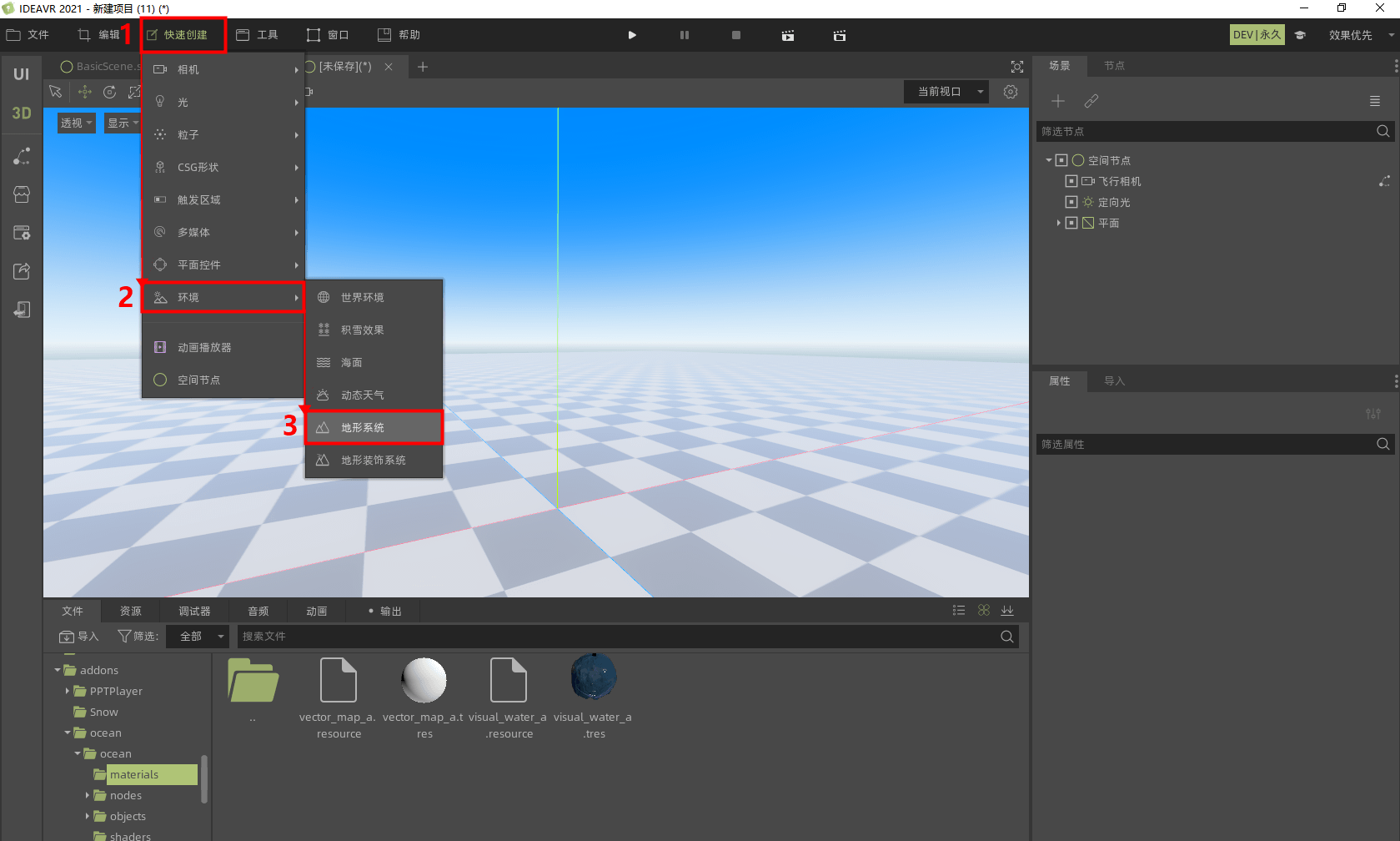Open the 工具 menu
Viewport: 1400px width, 841px height.
[x=257, y=35]
